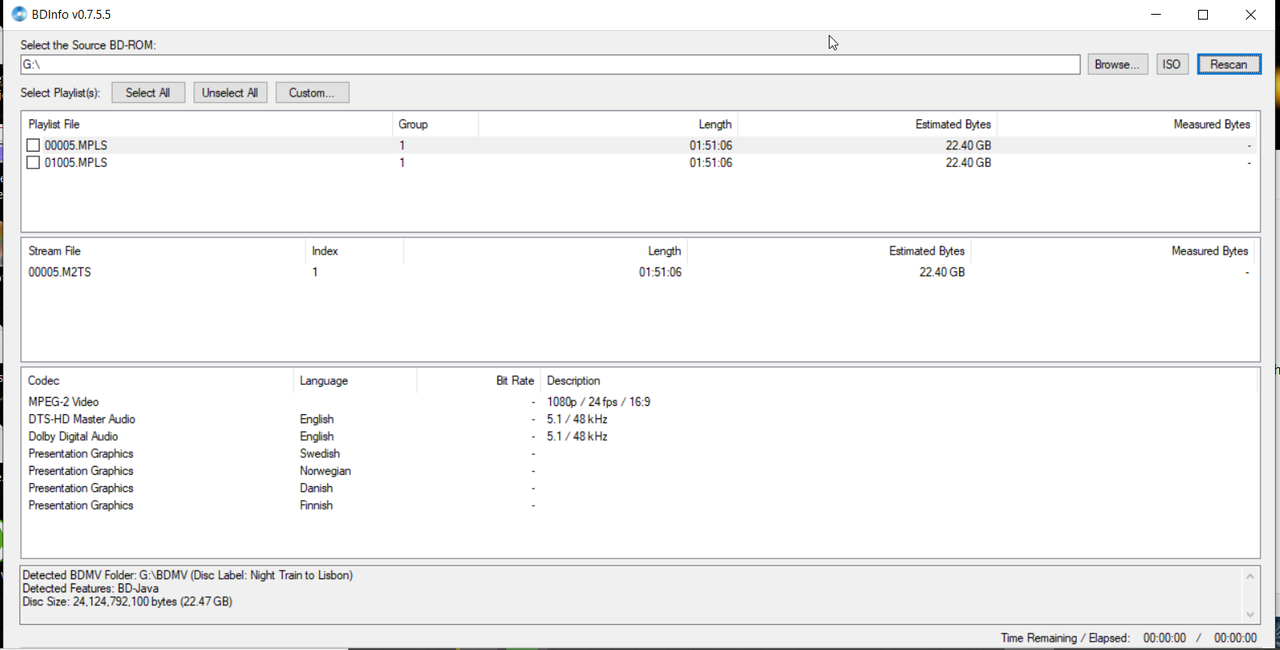Click the Select All button

148,93
